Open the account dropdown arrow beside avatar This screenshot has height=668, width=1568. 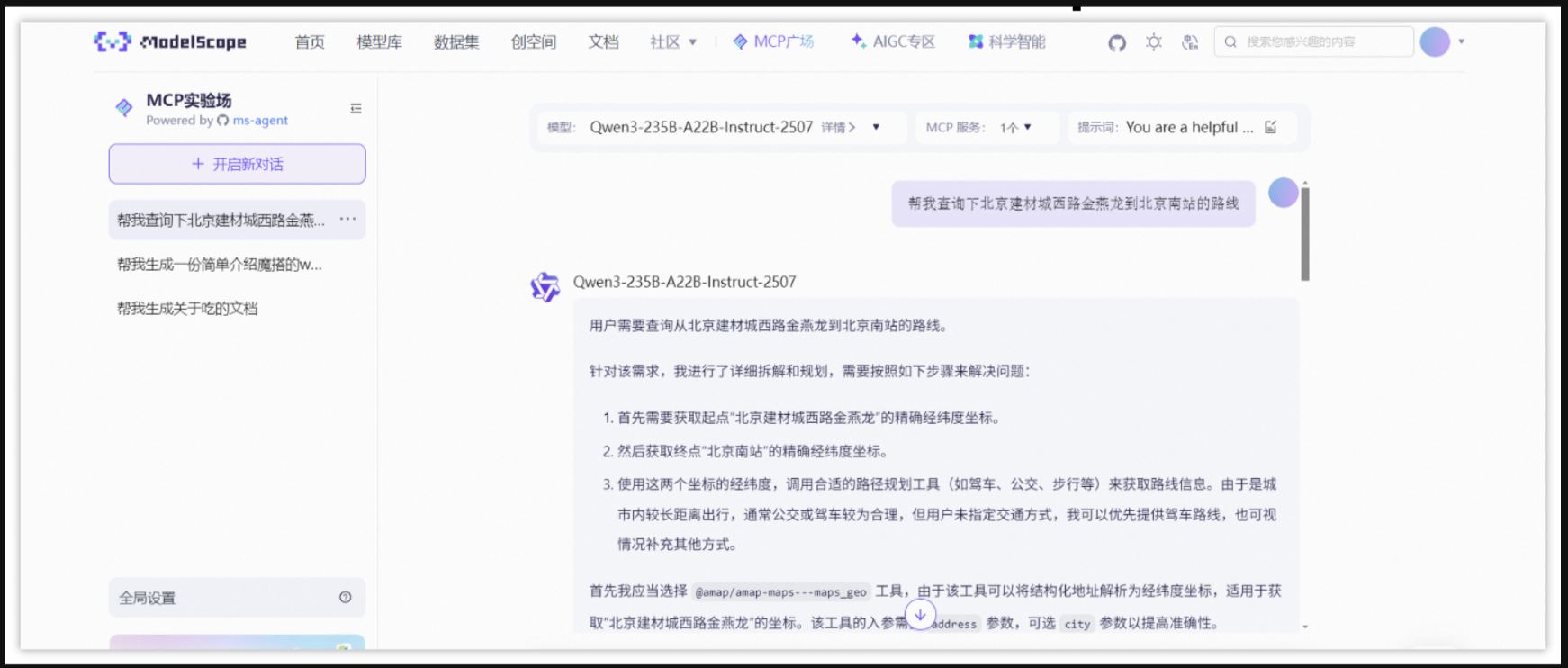tap(1461, 41)
